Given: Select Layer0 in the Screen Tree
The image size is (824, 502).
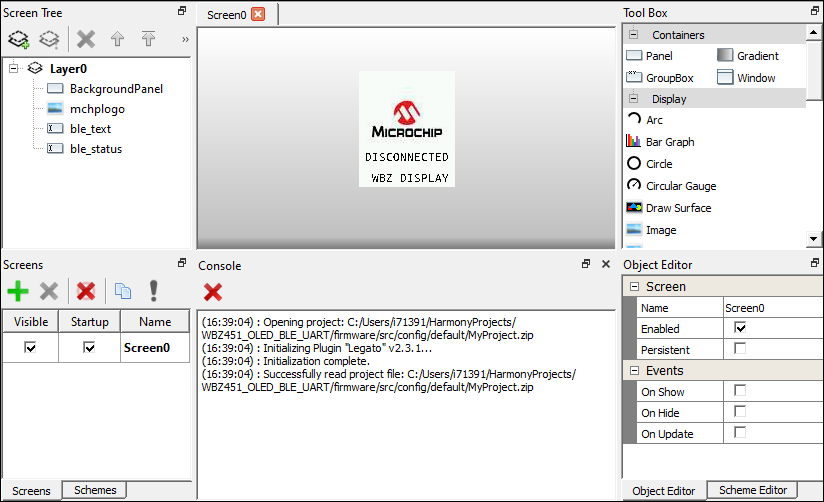Looking at the screenshot, I should coord(68,69).
